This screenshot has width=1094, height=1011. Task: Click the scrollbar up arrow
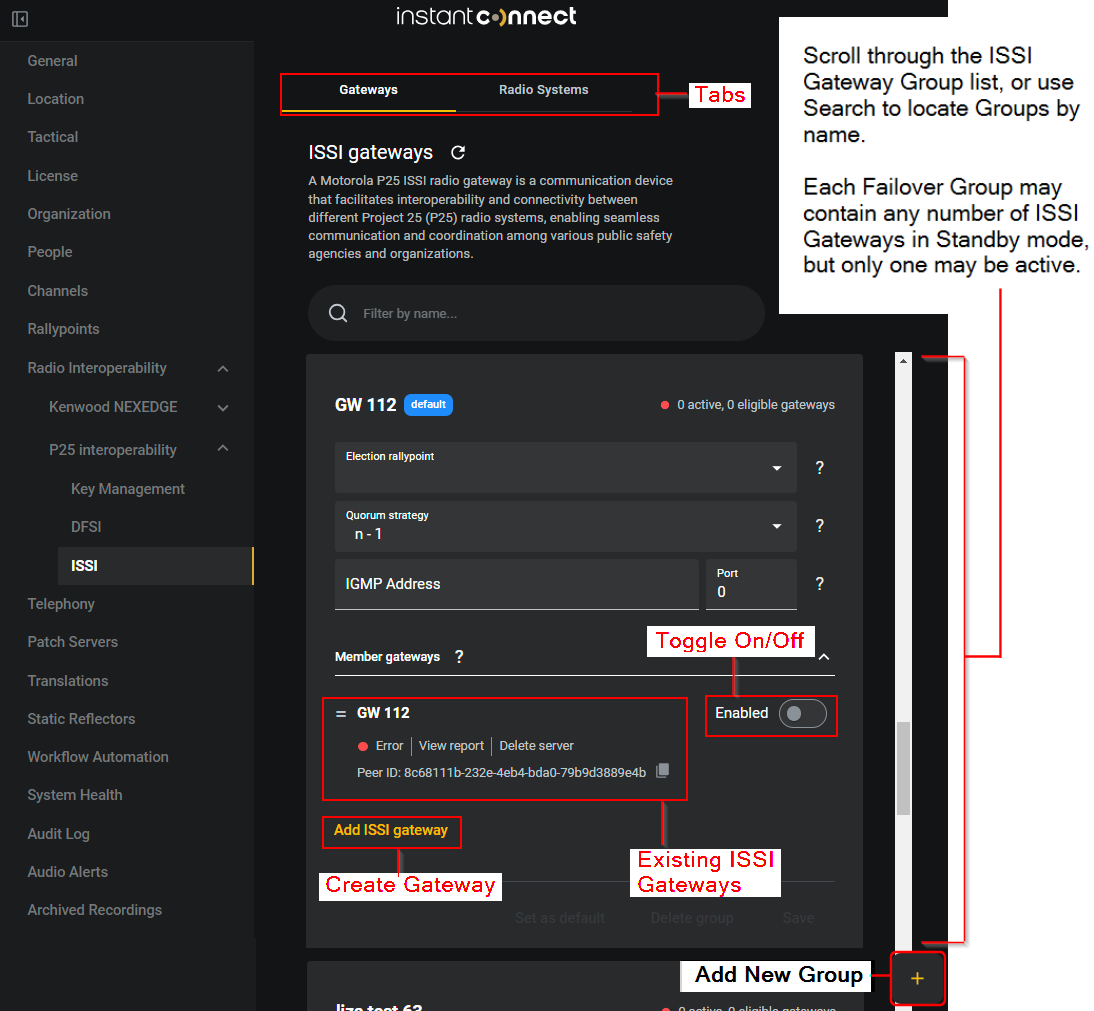[904, 361]
